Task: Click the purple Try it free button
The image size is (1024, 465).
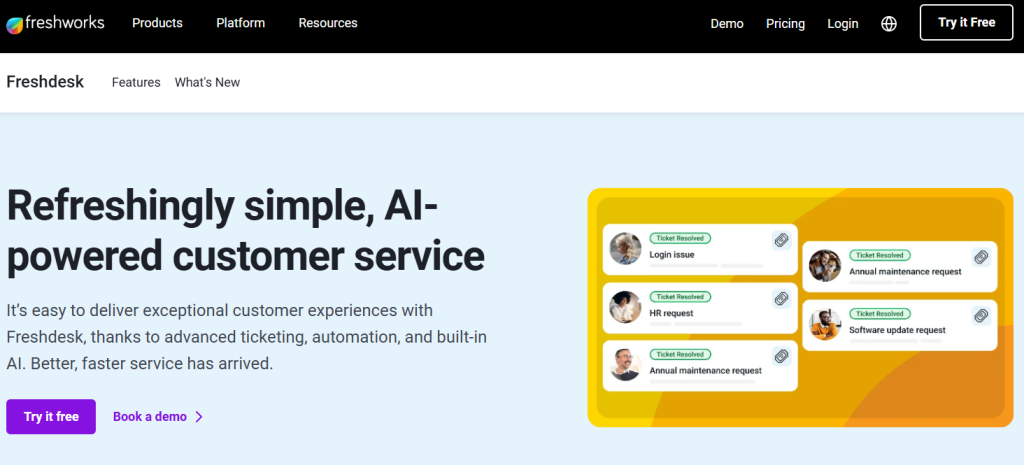Action: coord(51,417)
